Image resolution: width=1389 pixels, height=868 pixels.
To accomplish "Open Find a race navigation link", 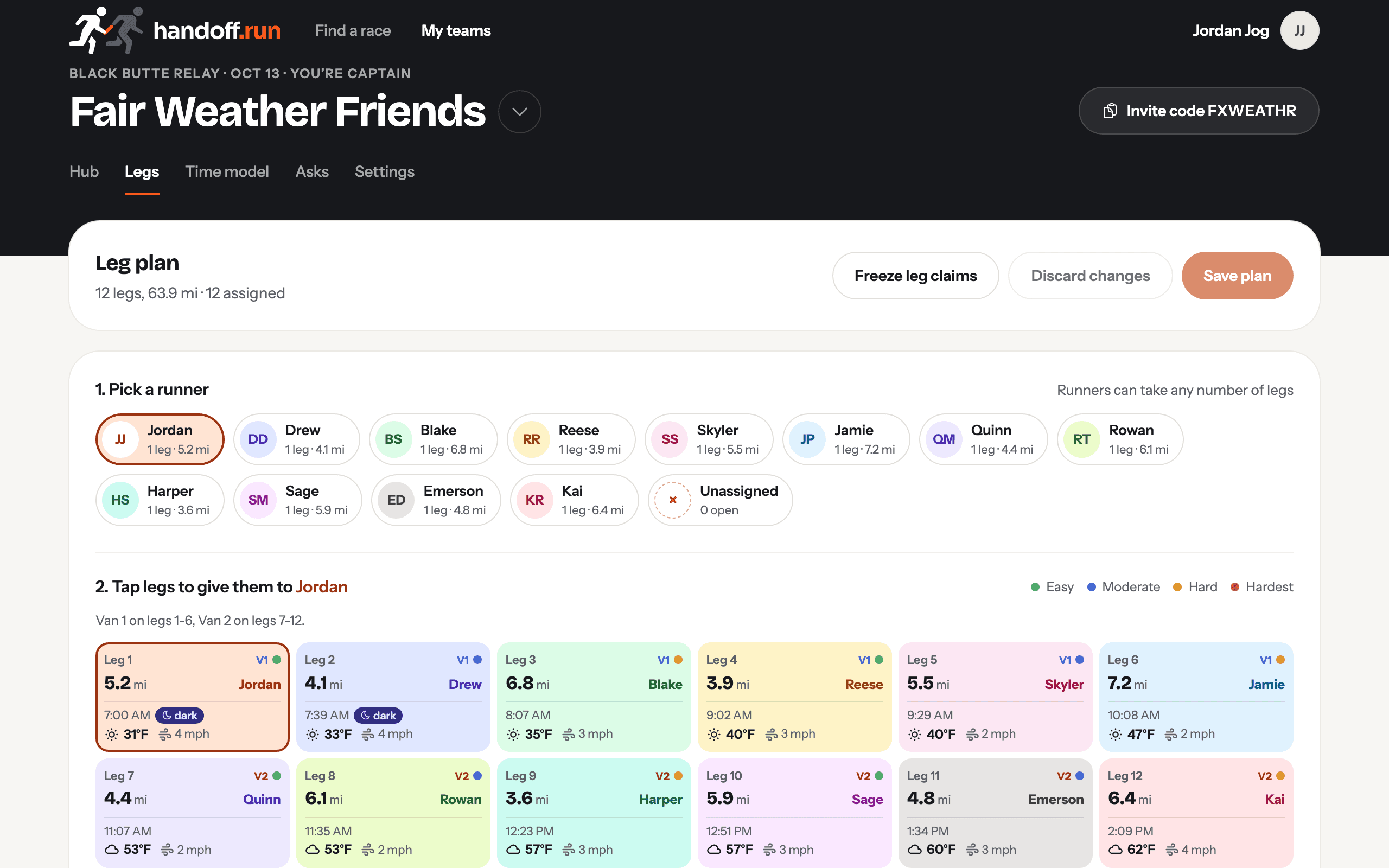I will click(x=353, y=30).
